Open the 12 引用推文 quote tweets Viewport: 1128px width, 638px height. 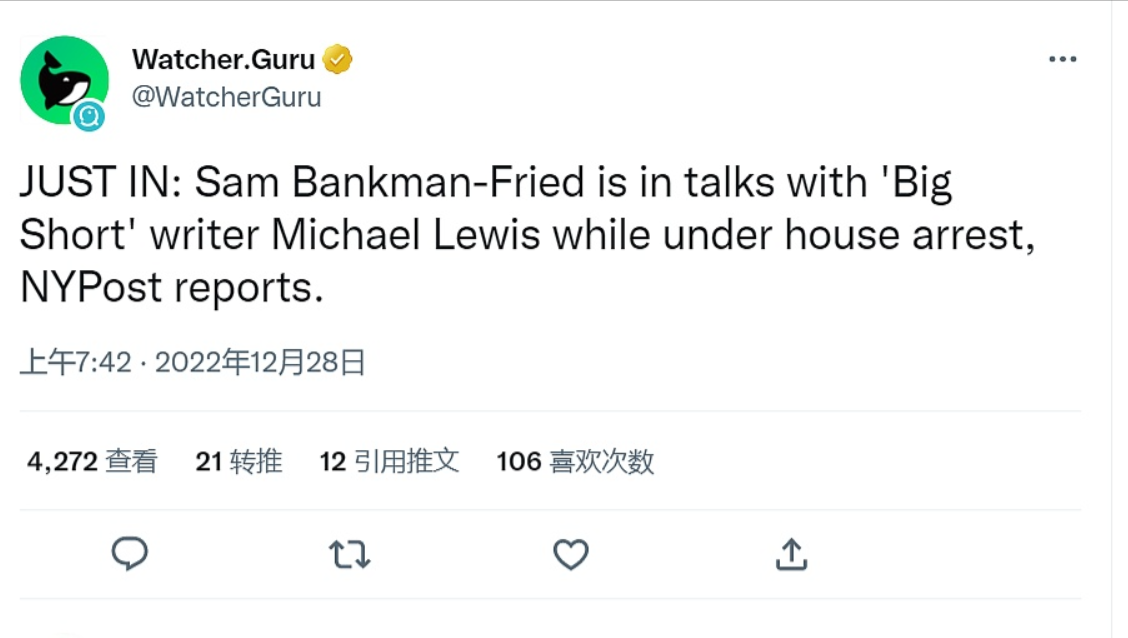(389, 461)
